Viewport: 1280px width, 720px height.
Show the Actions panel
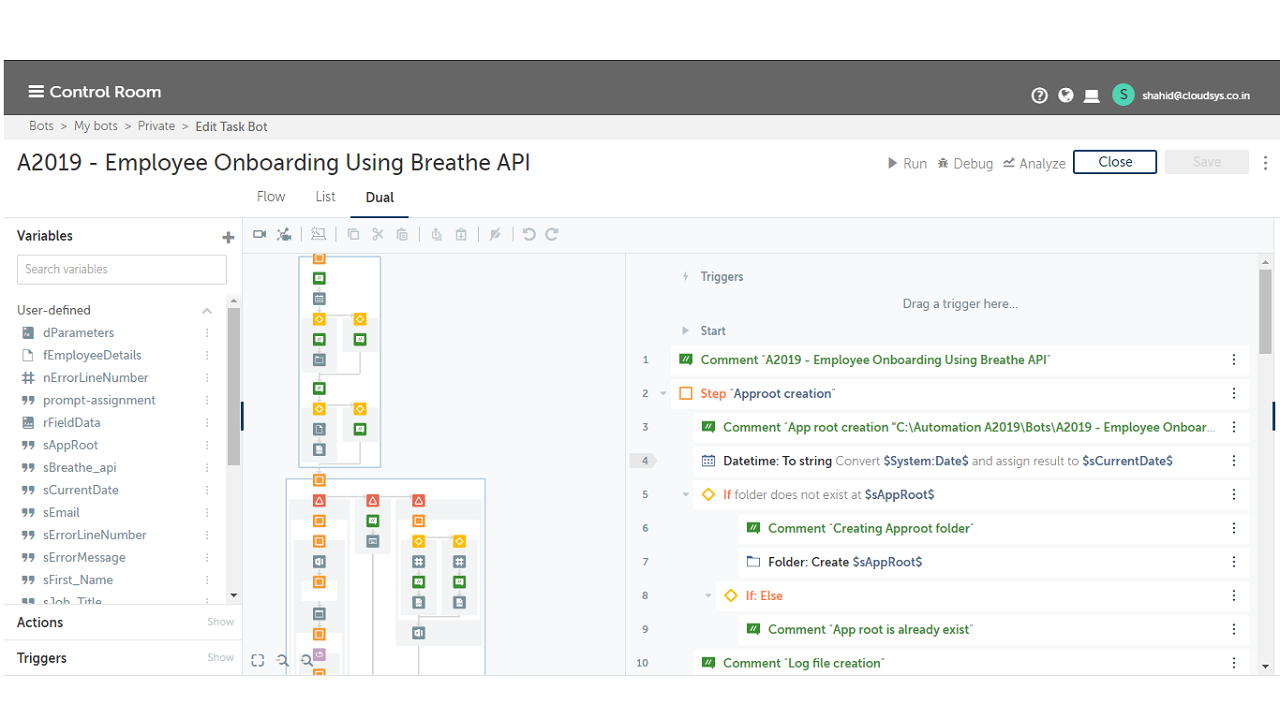(220, 622)
